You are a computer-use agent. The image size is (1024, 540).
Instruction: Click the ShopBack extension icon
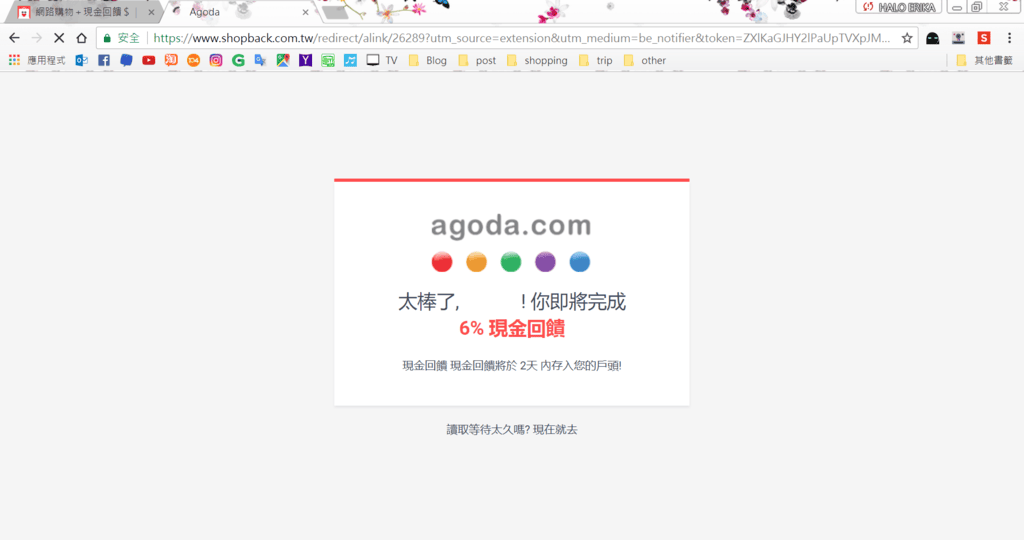pos(984,38)
